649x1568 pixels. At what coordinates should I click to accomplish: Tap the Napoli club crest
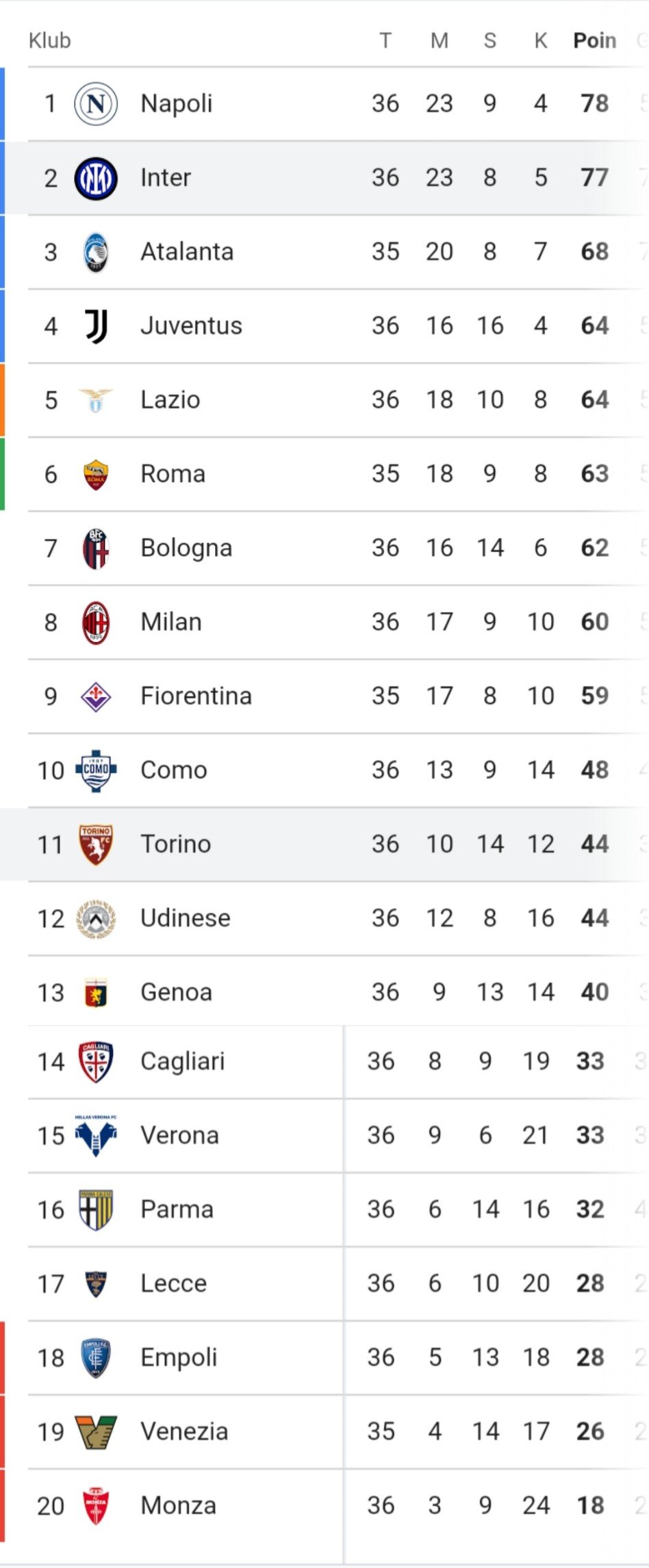(x=96, y=104)
